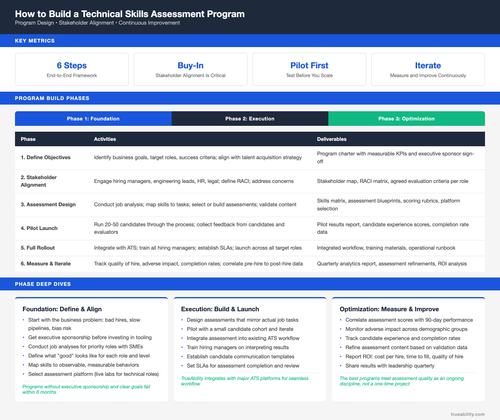Click 'Program charter with measurable KPIs' deliverable

point(395,157)
